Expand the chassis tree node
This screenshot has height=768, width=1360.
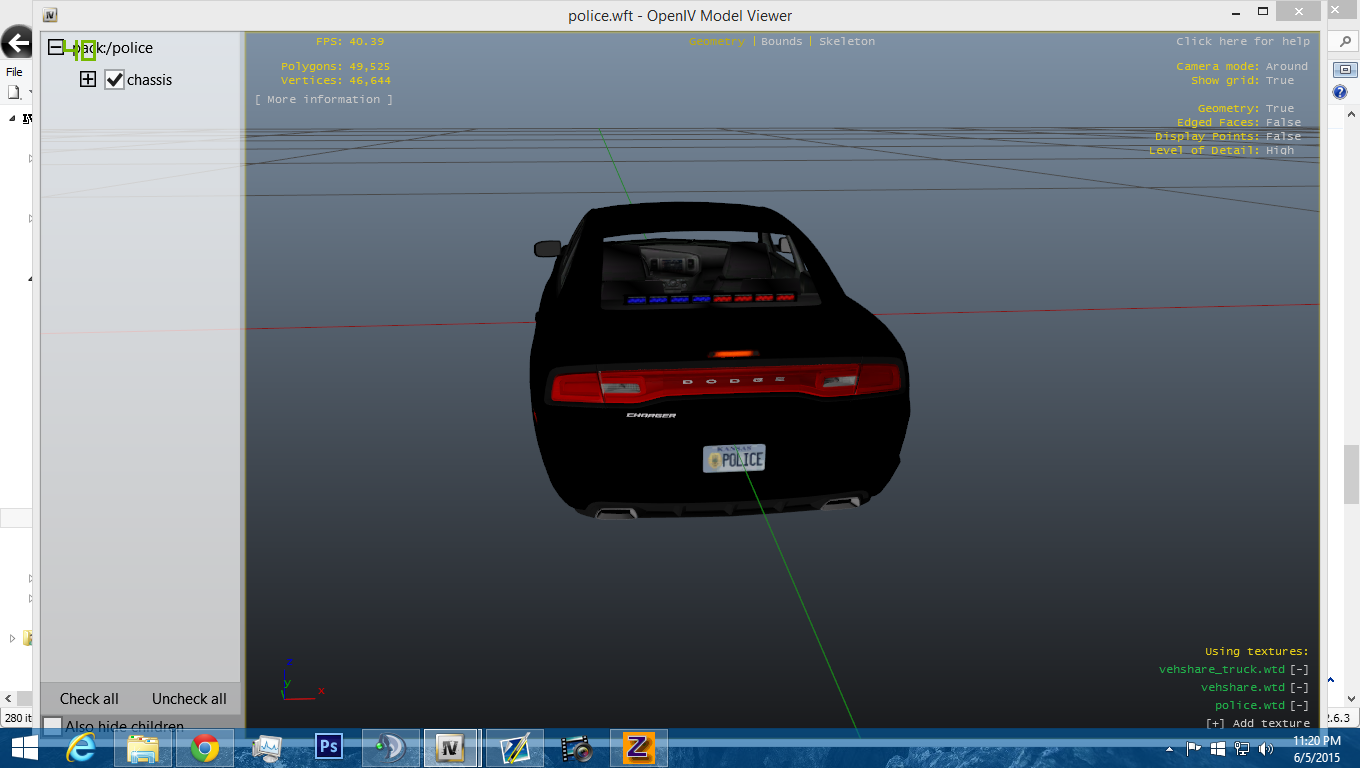pos(88,79)
